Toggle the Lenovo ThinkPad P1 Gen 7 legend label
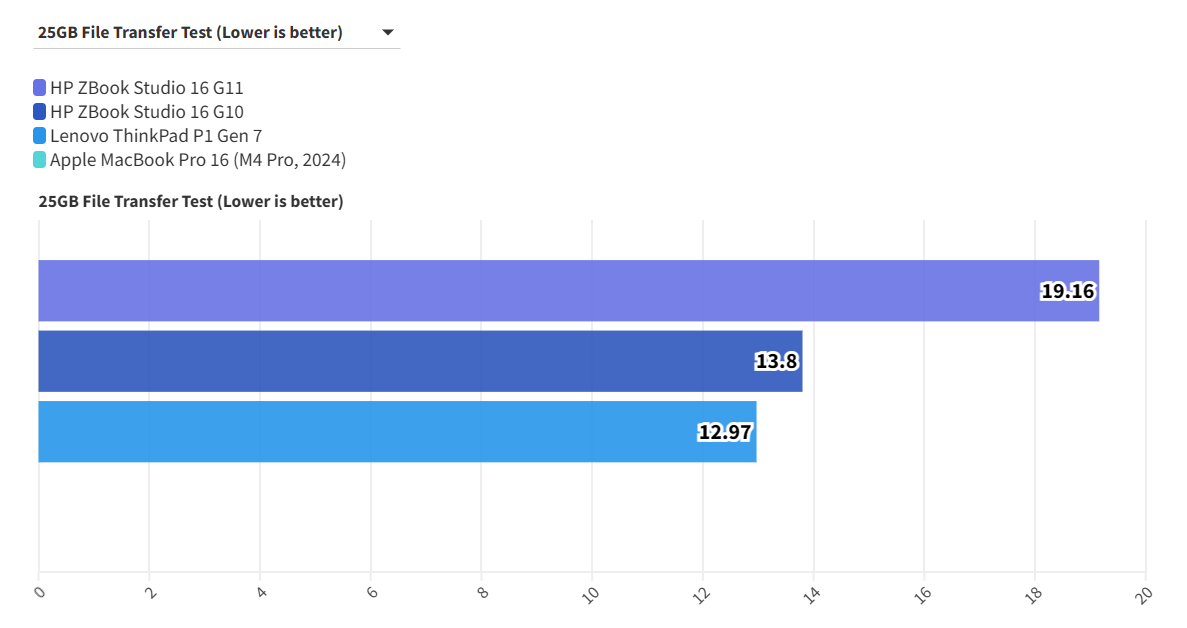This screenshot has height=628, width=1187. (156, 136)
